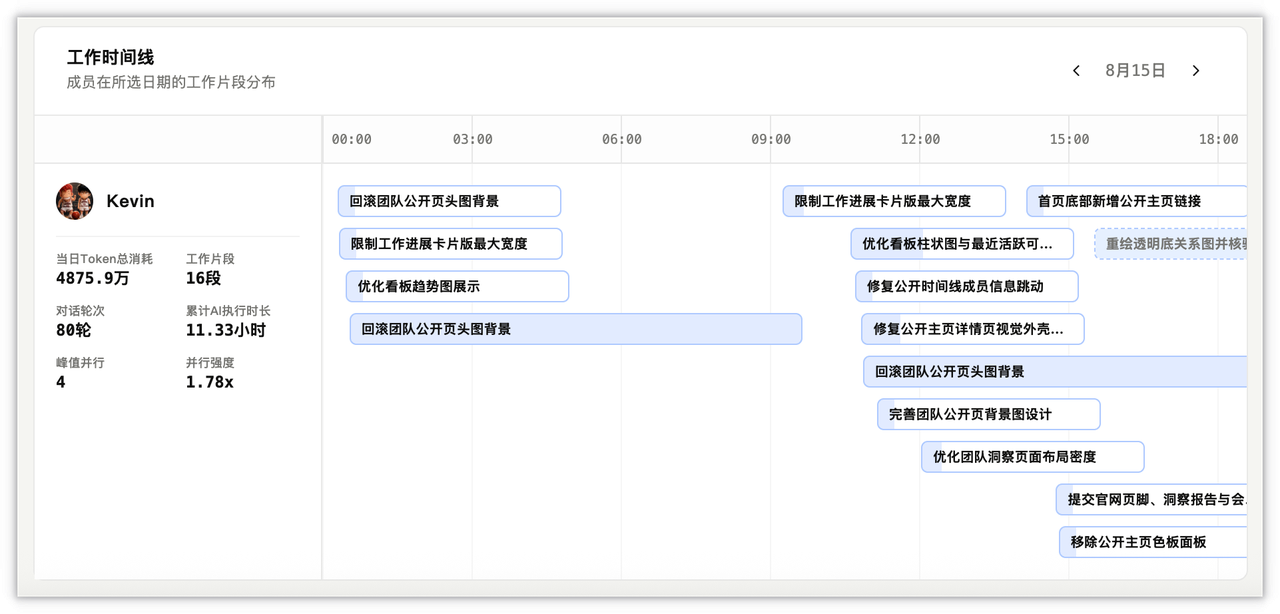
Task: Open the 8月15日 date label
Action: [1135, 71]
